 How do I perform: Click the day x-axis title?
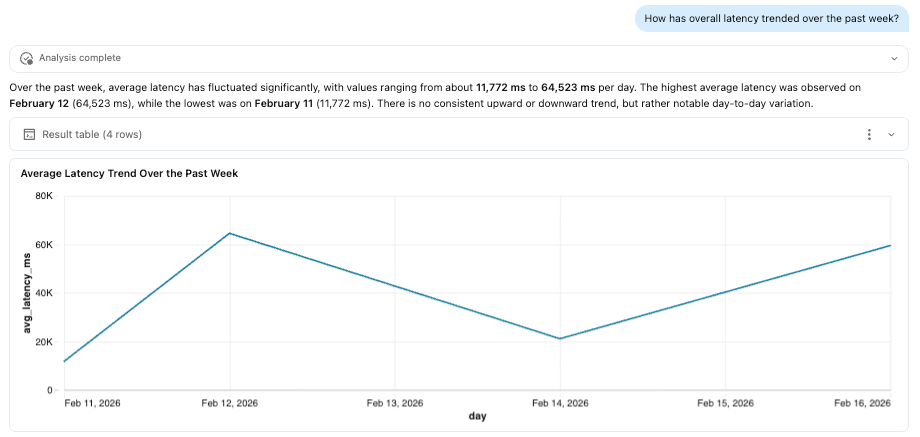478,416
